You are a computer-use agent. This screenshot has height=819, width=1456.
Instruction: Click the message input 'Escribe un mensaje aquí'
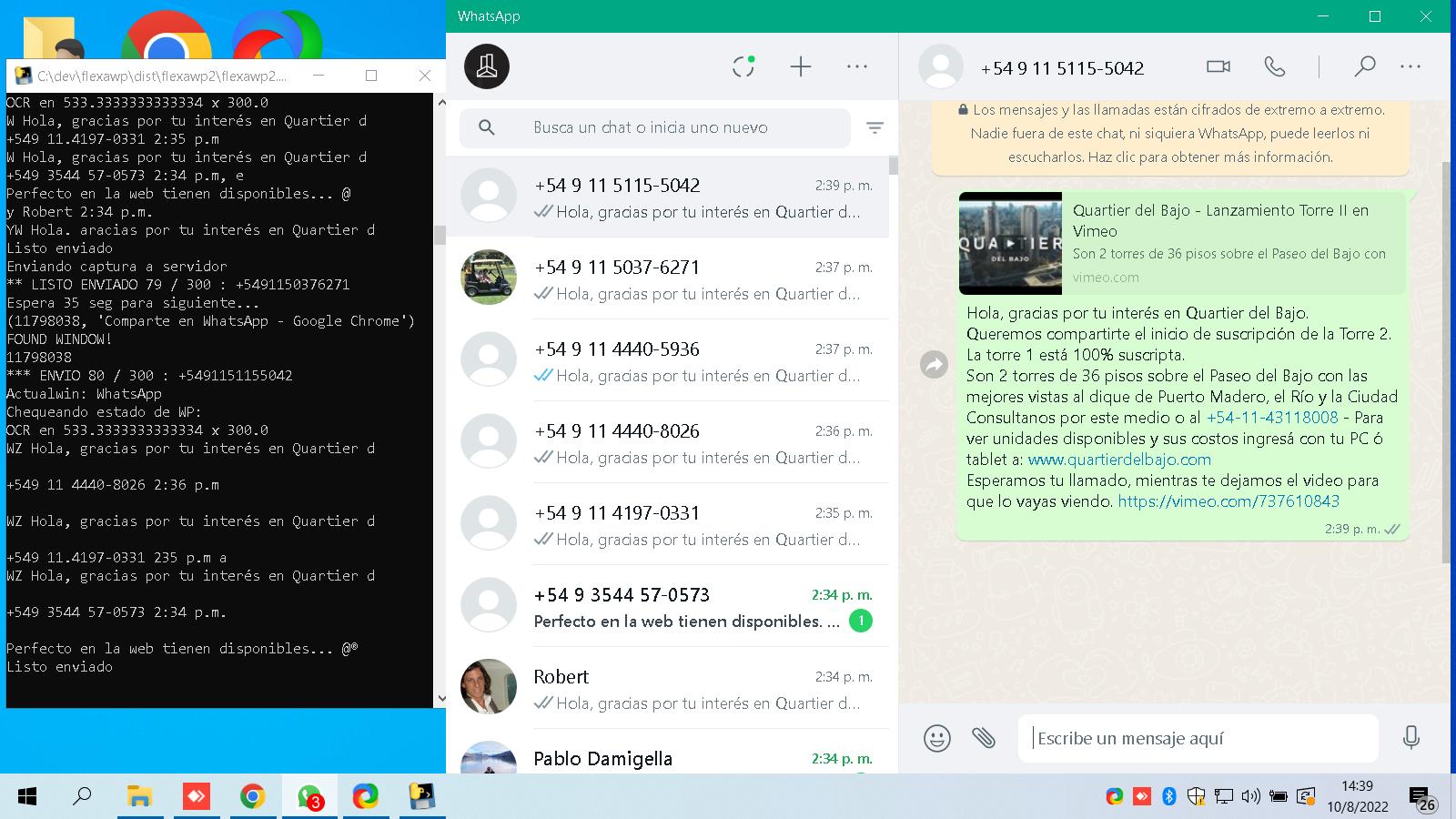[1198, 738]
